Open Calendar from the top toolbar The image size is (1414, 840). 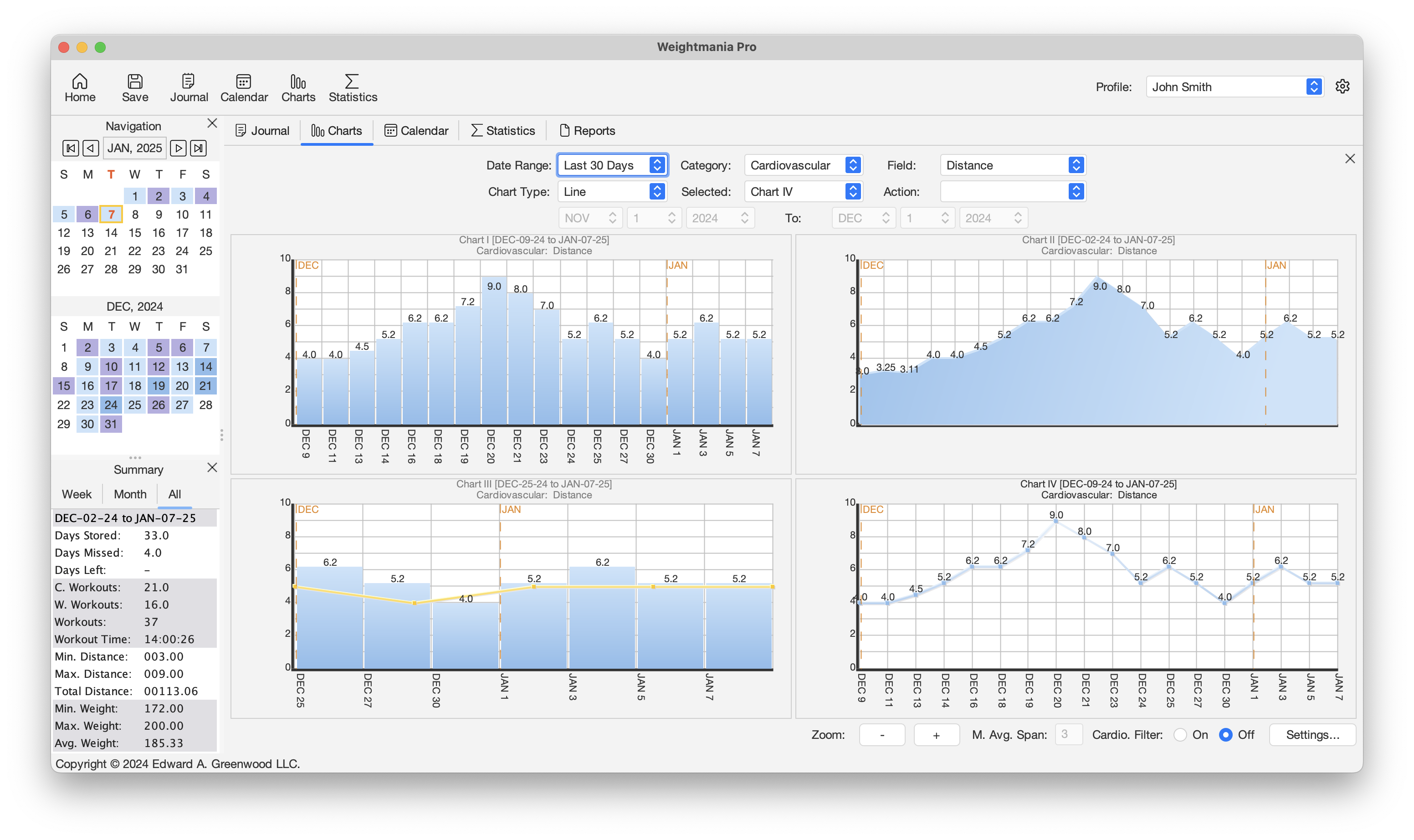click(244, 87)
